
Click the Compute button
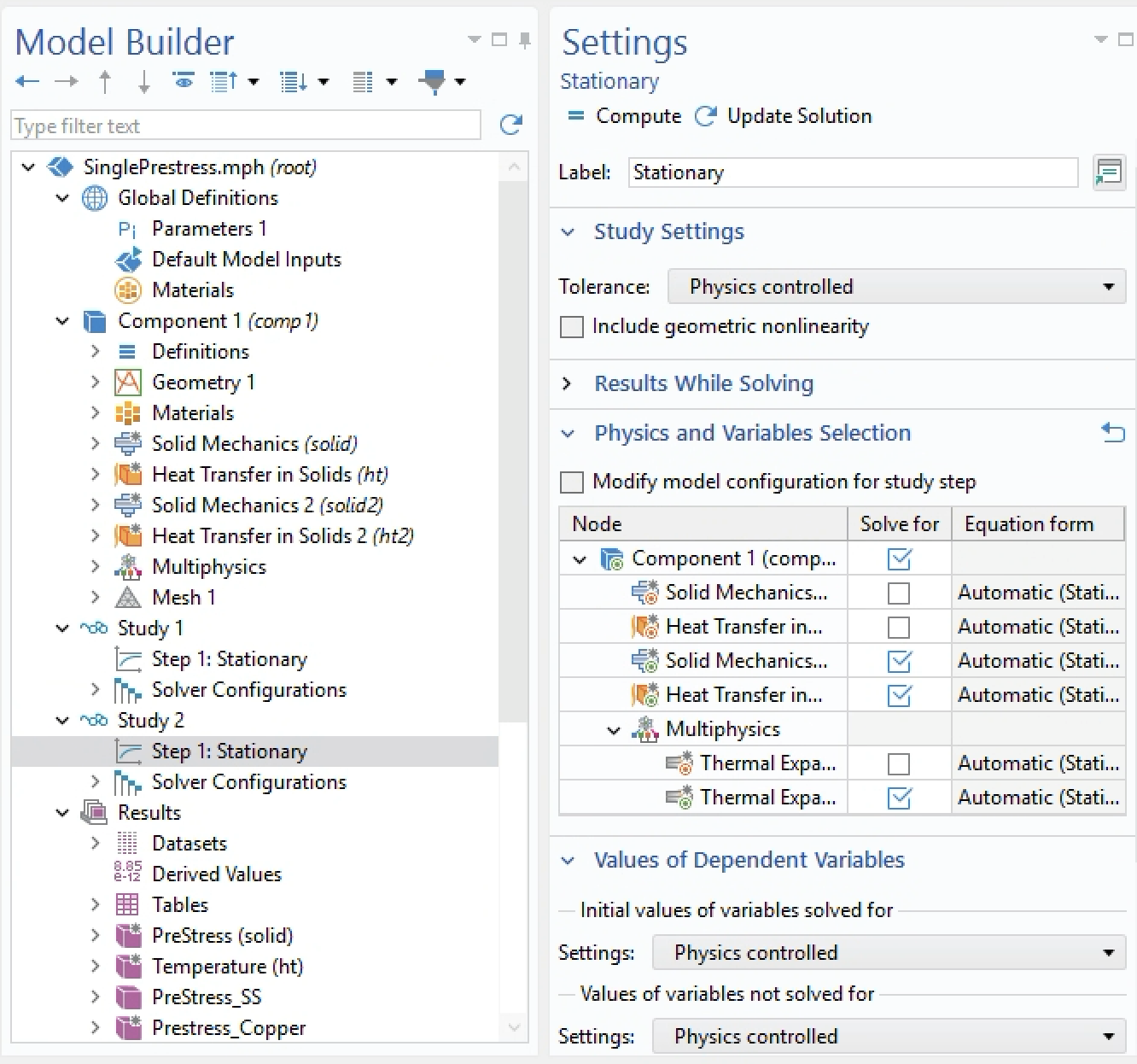pyautogui.click(x=638, y=116)
